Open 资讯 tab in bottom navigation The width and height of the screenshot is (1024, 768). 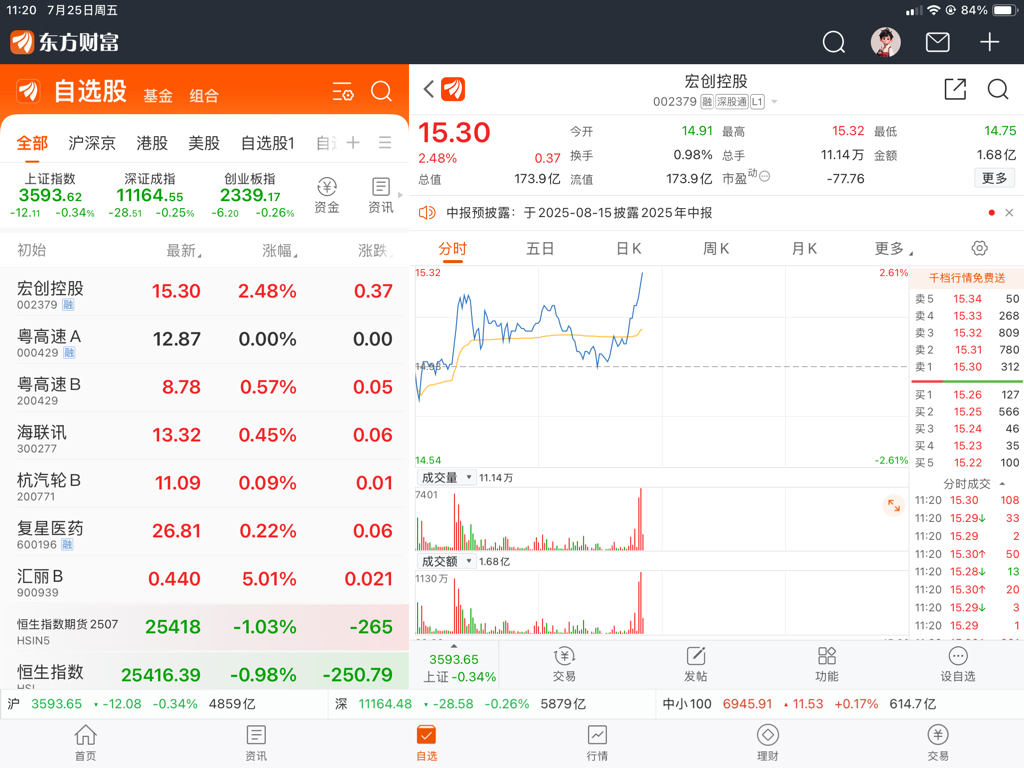point(256,743)
